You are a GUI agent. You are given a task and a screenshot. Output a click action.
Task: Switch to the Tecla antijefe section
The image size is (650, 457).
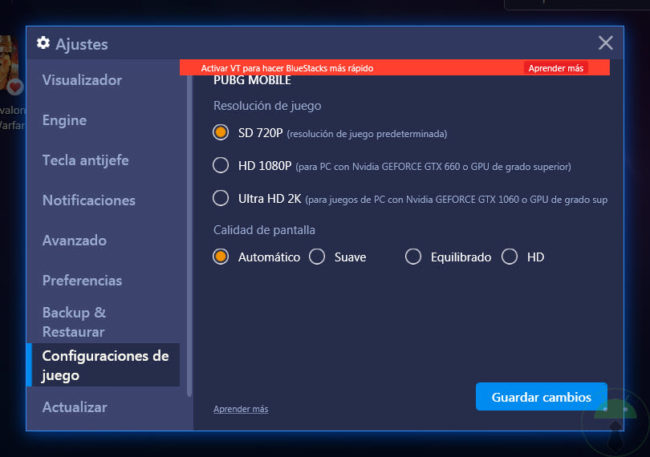pyautogui.click(x=85, y=160)
